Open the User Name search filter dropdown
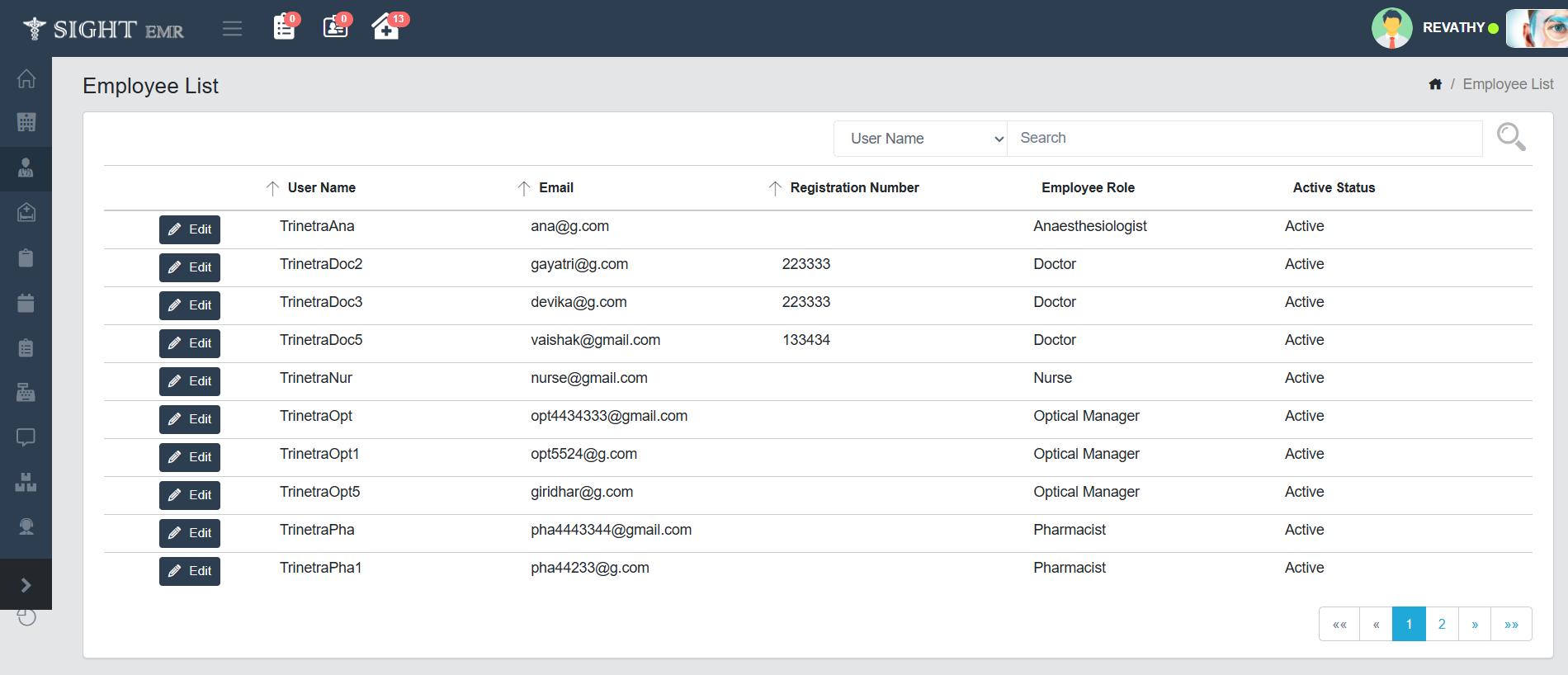This screenshot has height=675, width=1568. click(x=920, y=139)
